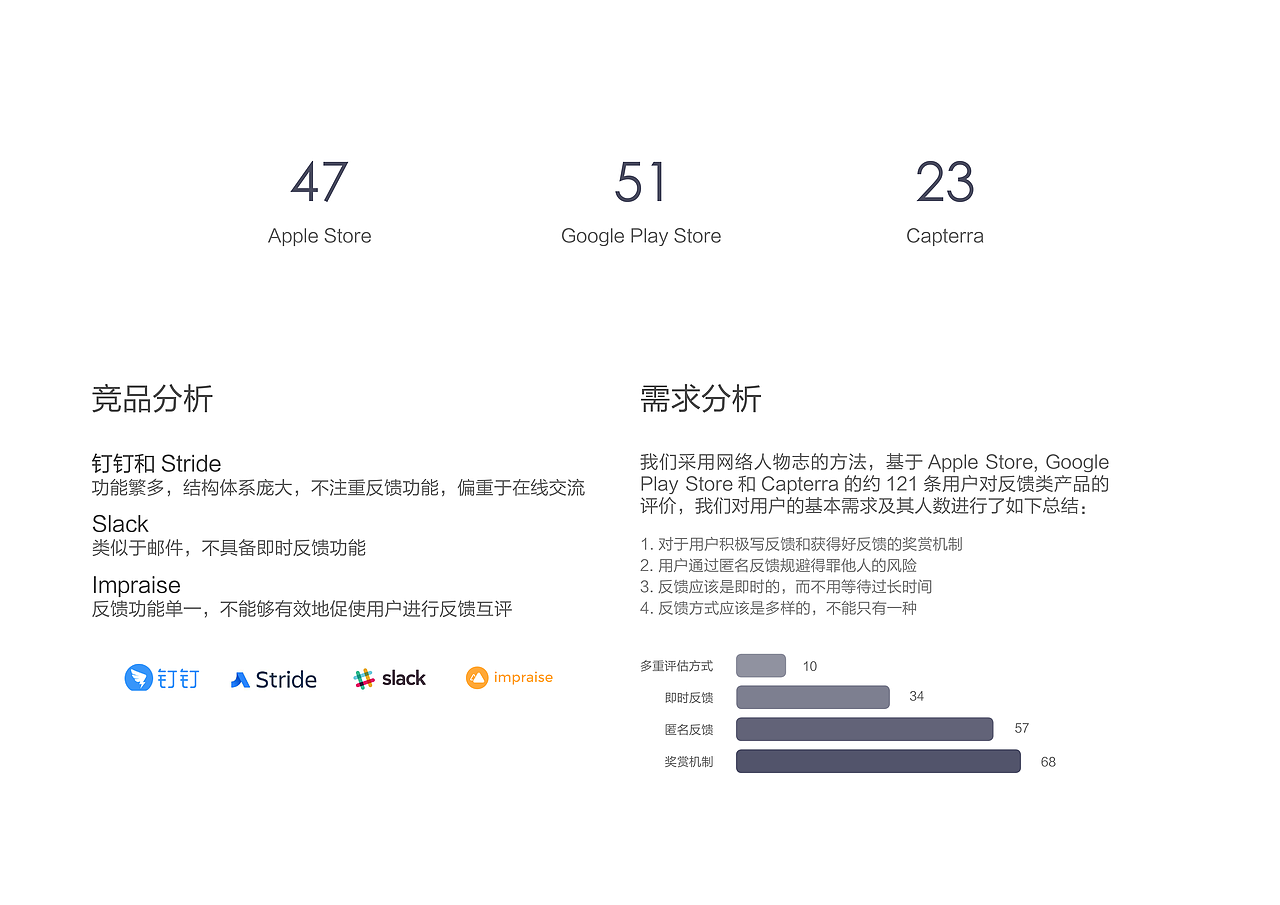
Task: Click the 奖赏机制 bar in chart
Action: 878,761
